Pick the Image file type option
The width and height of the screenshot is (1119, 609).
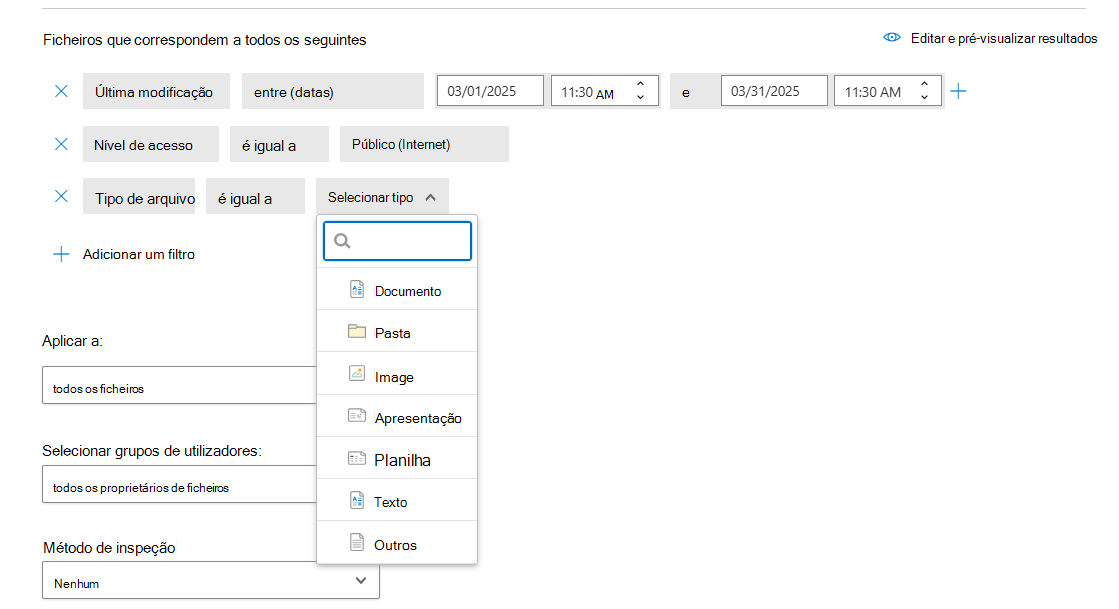(x=394, y=377)
